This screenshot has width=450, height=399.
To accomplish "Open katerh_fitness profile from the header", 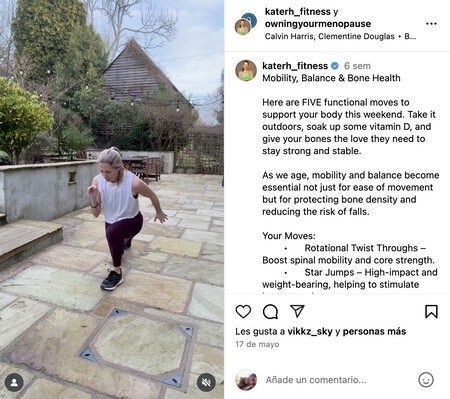I will click(x=297, y=12).
